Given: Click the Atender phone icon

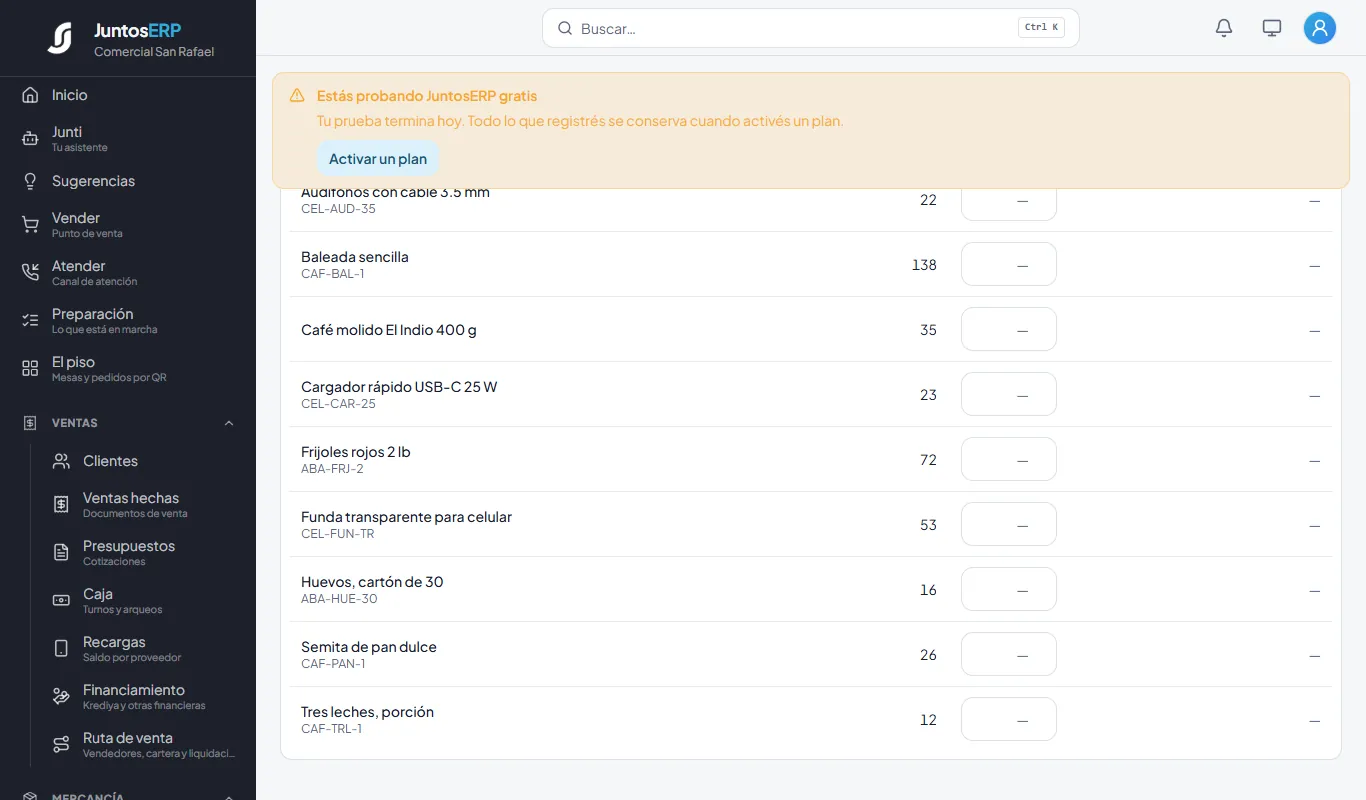Looking at the screenshot, I should (30, 272).
